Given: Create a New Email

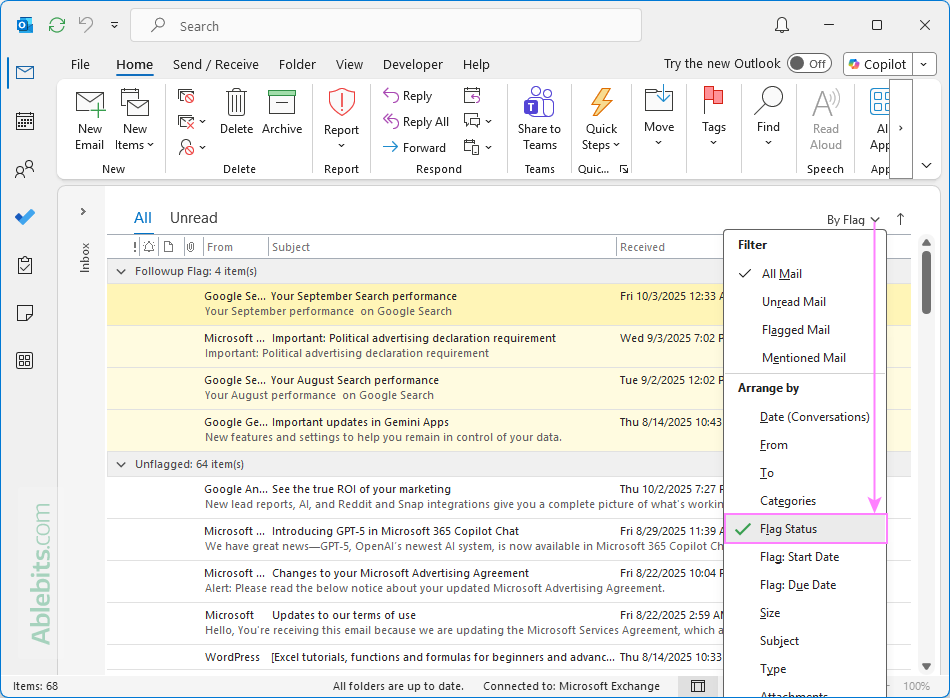Looking at the screenshot, I should tap(90, 120).
